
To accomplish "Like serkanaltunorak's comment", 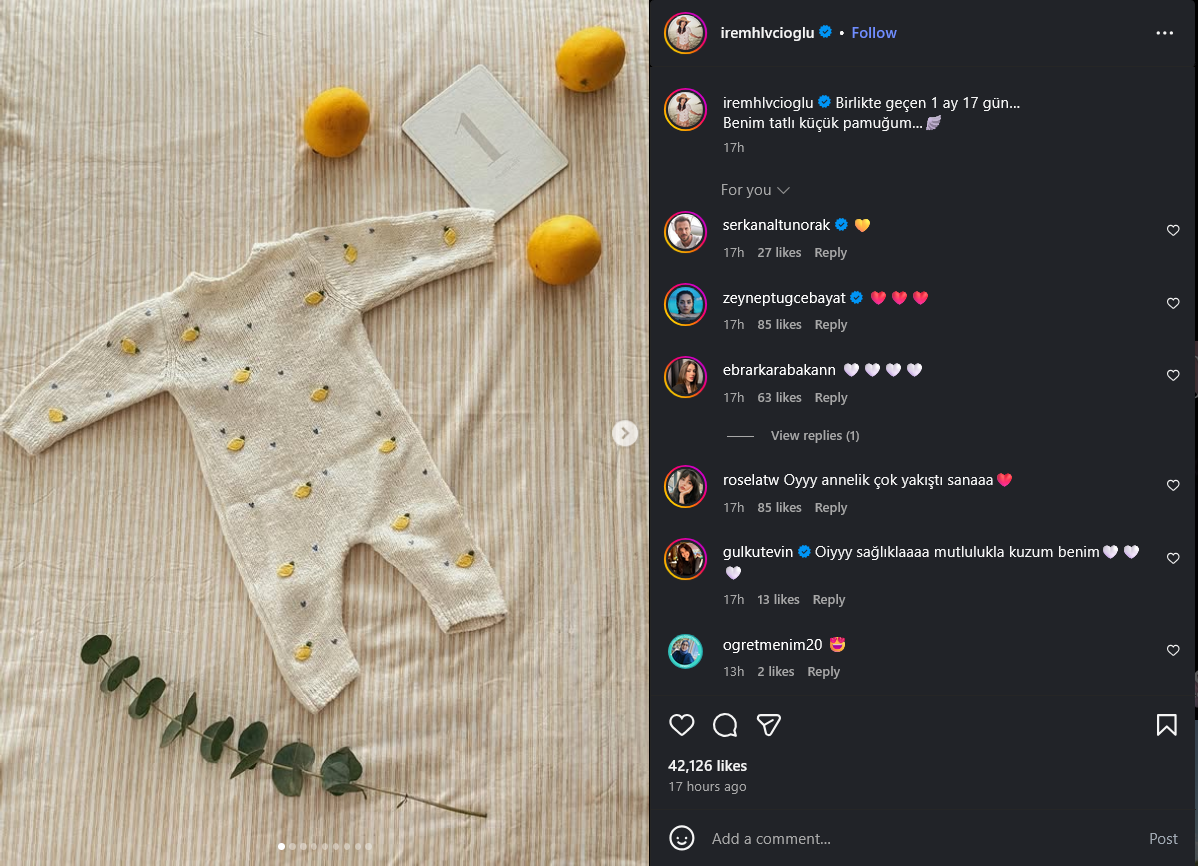I will coord(1173,231).
